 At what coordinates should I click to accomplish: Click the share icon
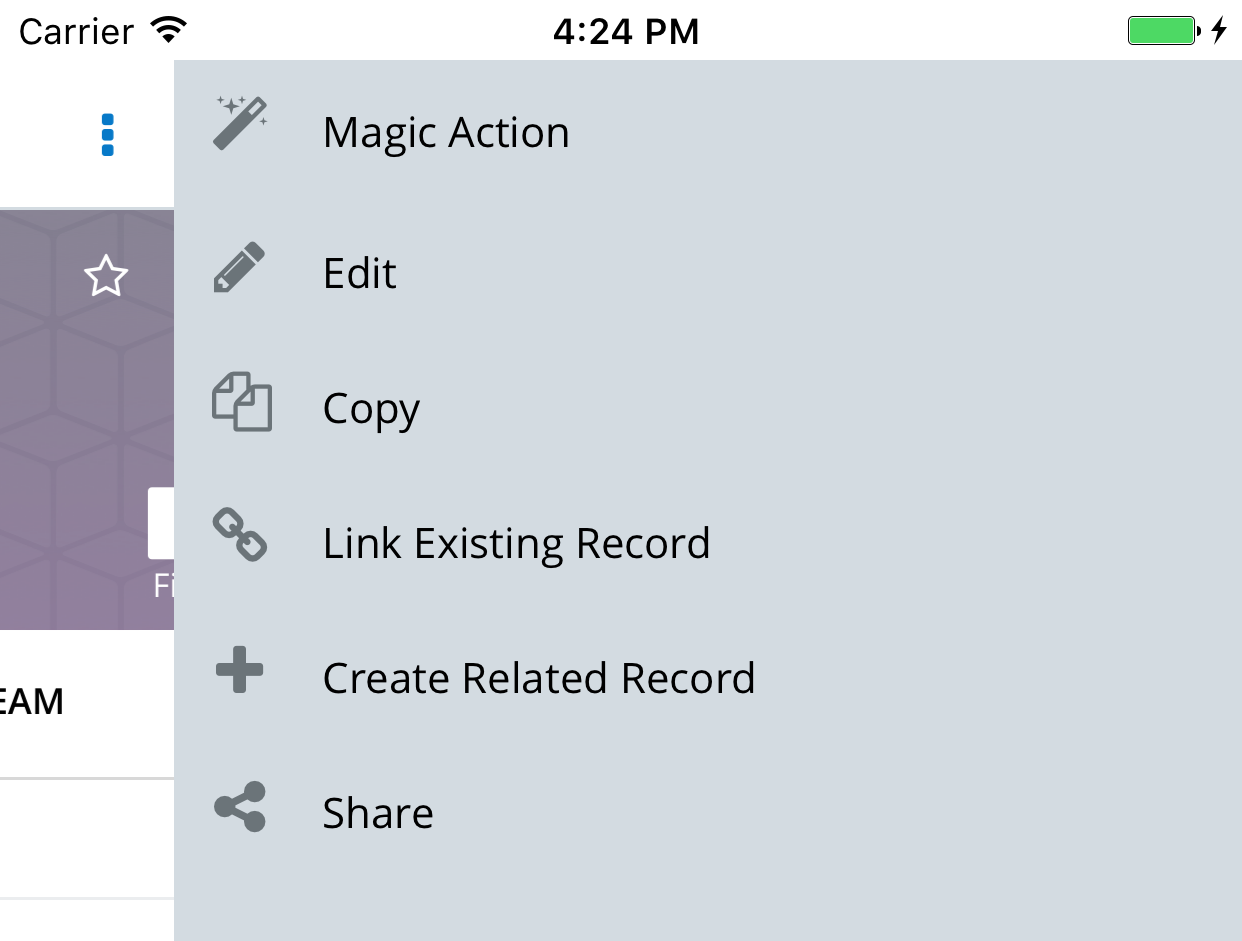(x=241, y=807)
